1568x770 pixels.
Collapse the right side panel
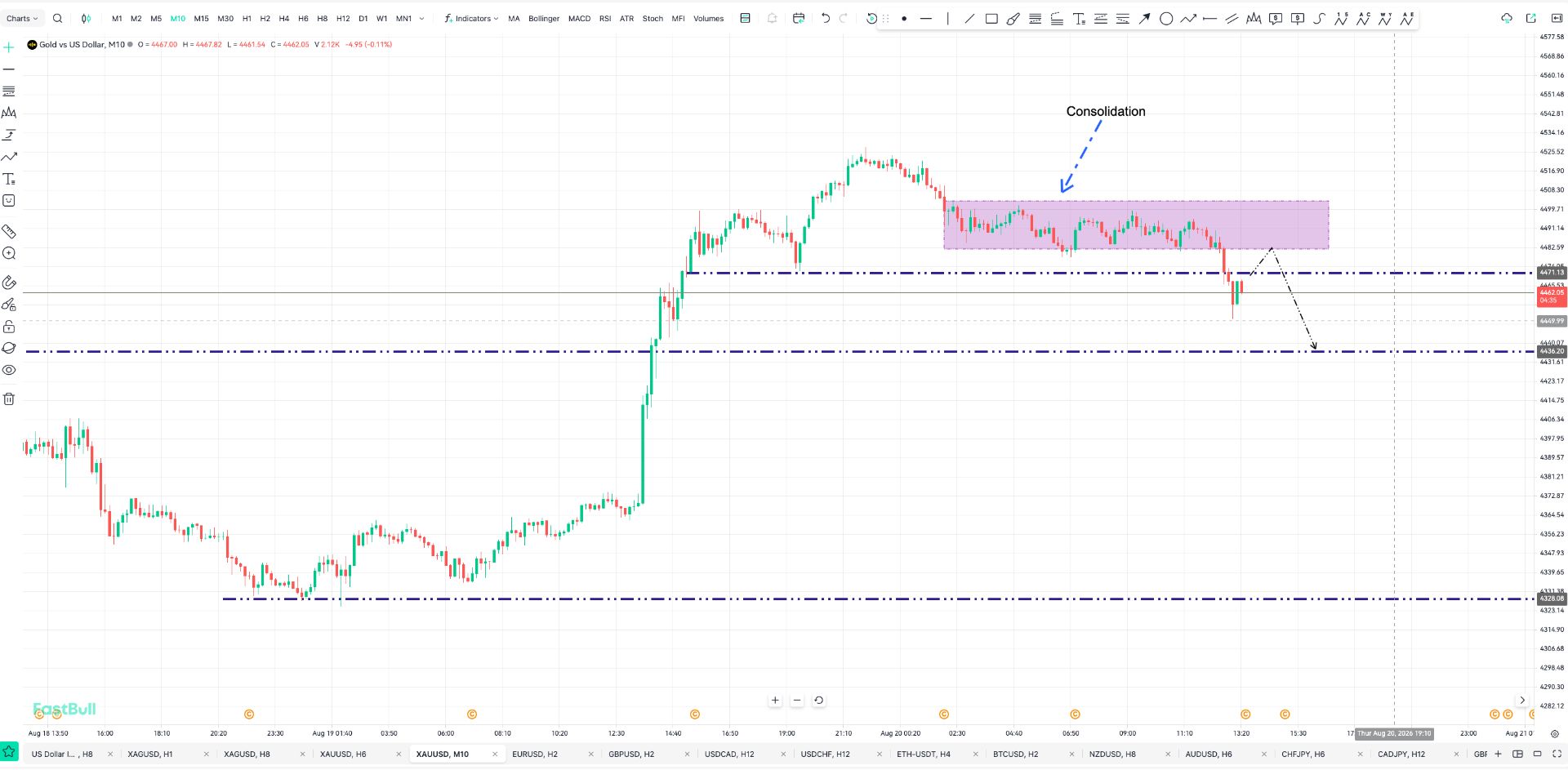click(x=1555, y=18)
